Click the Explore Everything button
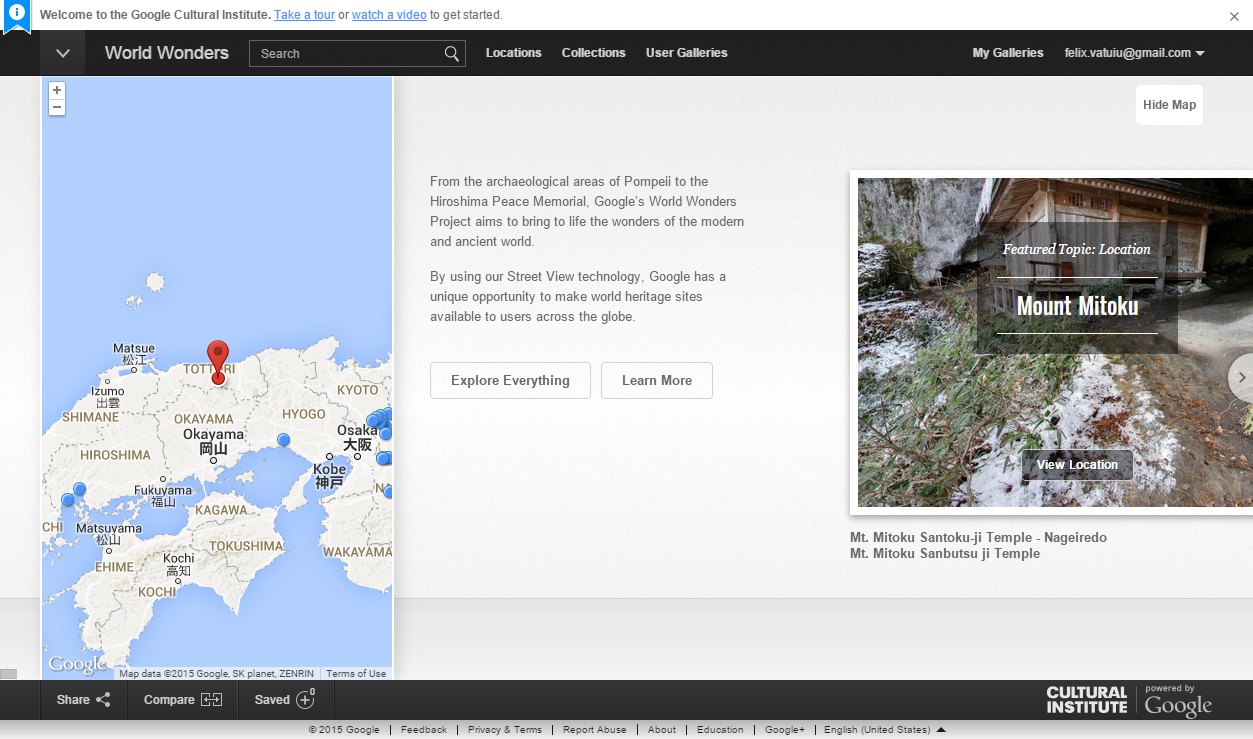This screenshot has width=1253, height=739. (x=510, y=381)
